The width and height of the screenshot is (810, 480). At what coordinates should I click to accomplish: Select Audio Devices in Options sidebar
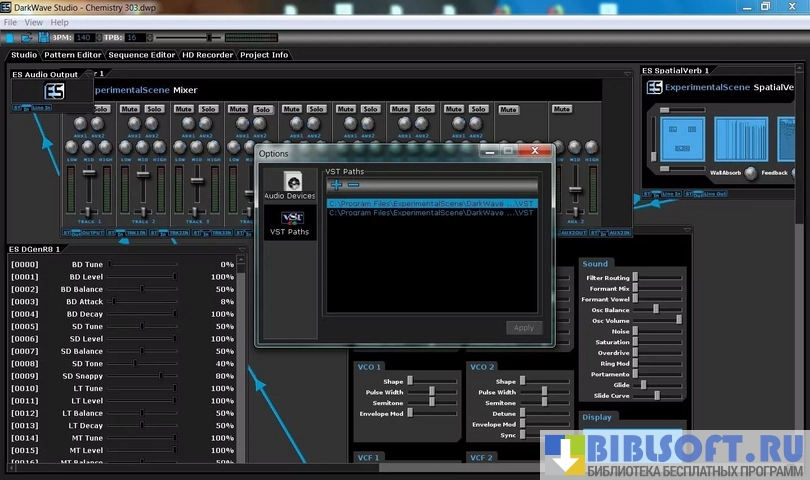[293, 186]
